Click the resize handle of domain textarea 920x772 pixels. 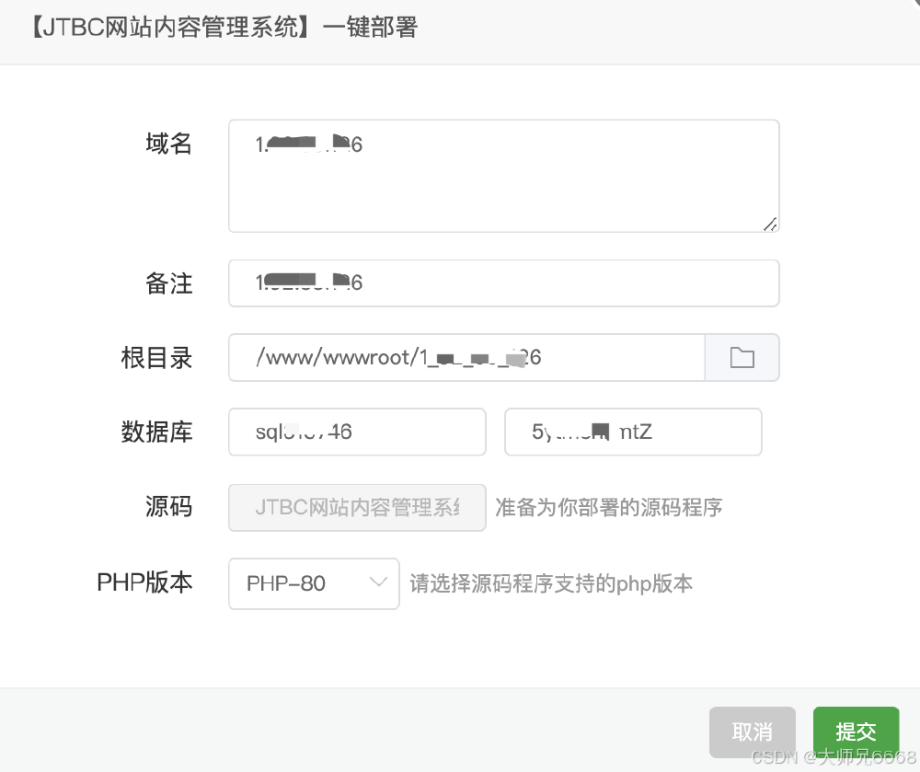pyautogui.click(x=770, y=224)
